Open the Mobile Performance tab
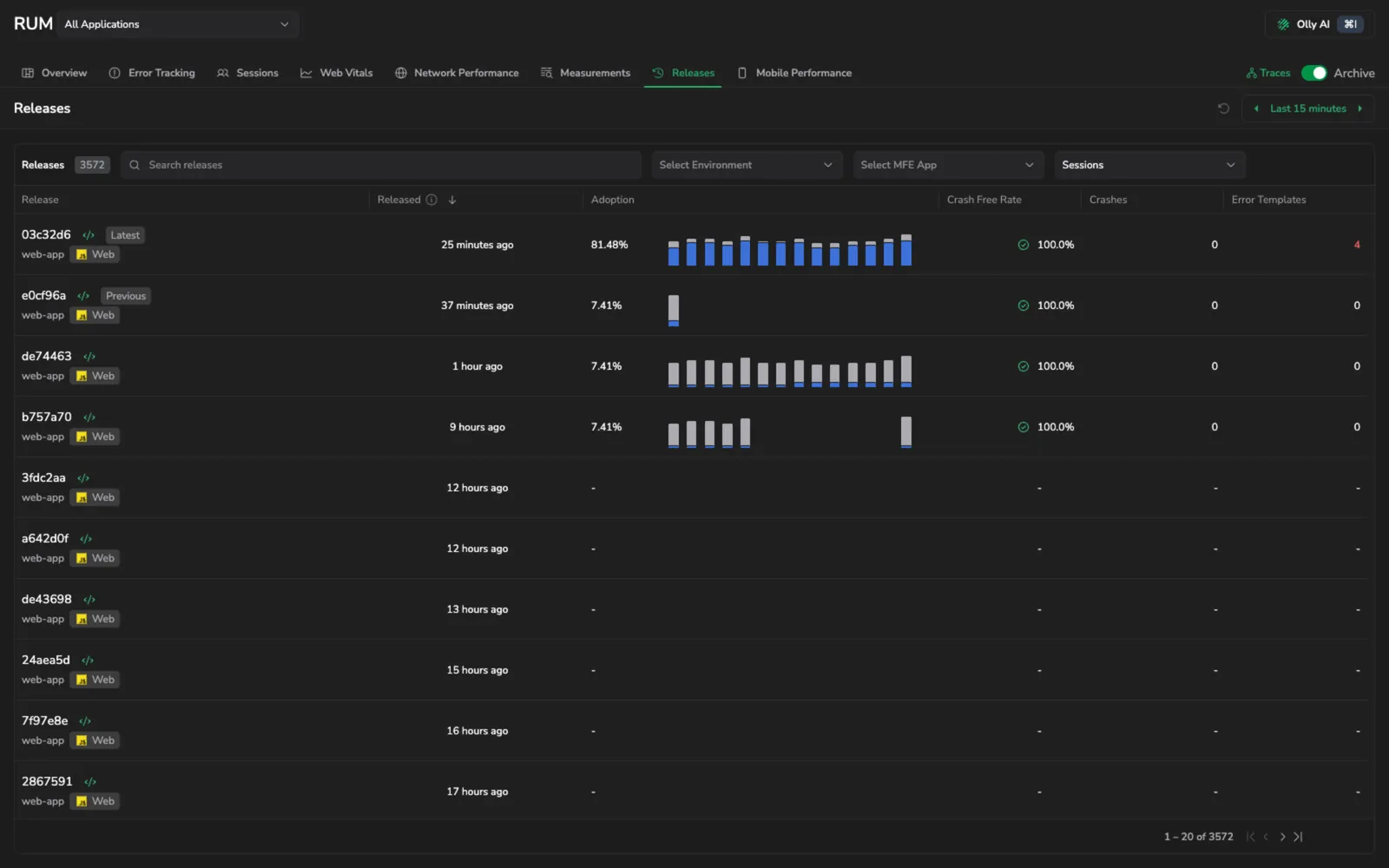1389x868 pixels. [794, 73]
